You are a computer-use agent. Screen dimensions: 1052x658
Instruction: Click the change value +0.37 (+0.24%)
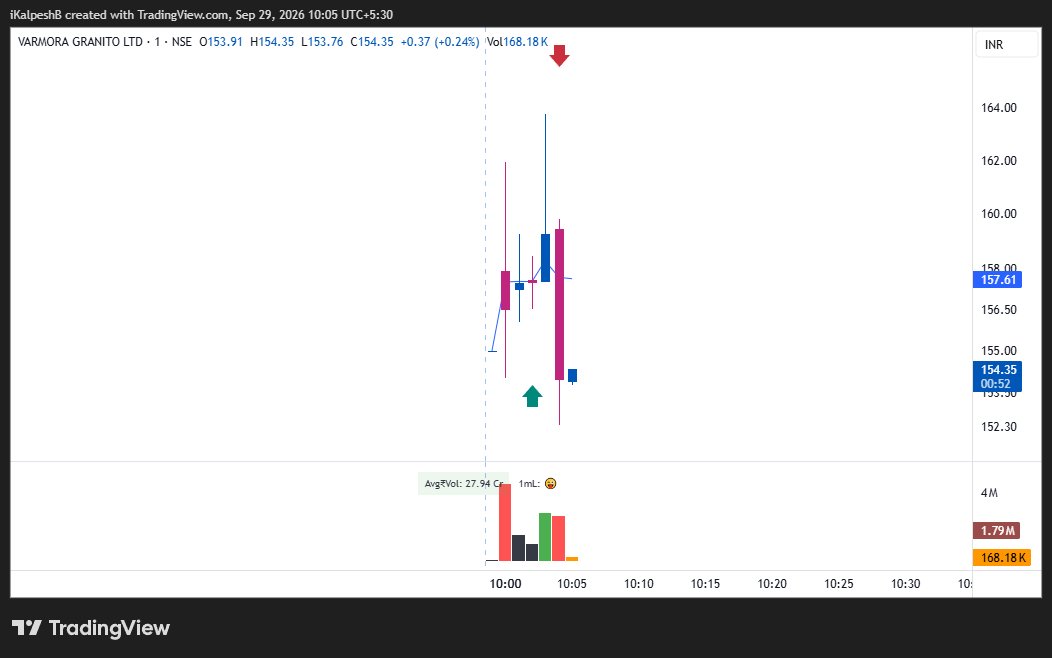[x=439, y=42]
